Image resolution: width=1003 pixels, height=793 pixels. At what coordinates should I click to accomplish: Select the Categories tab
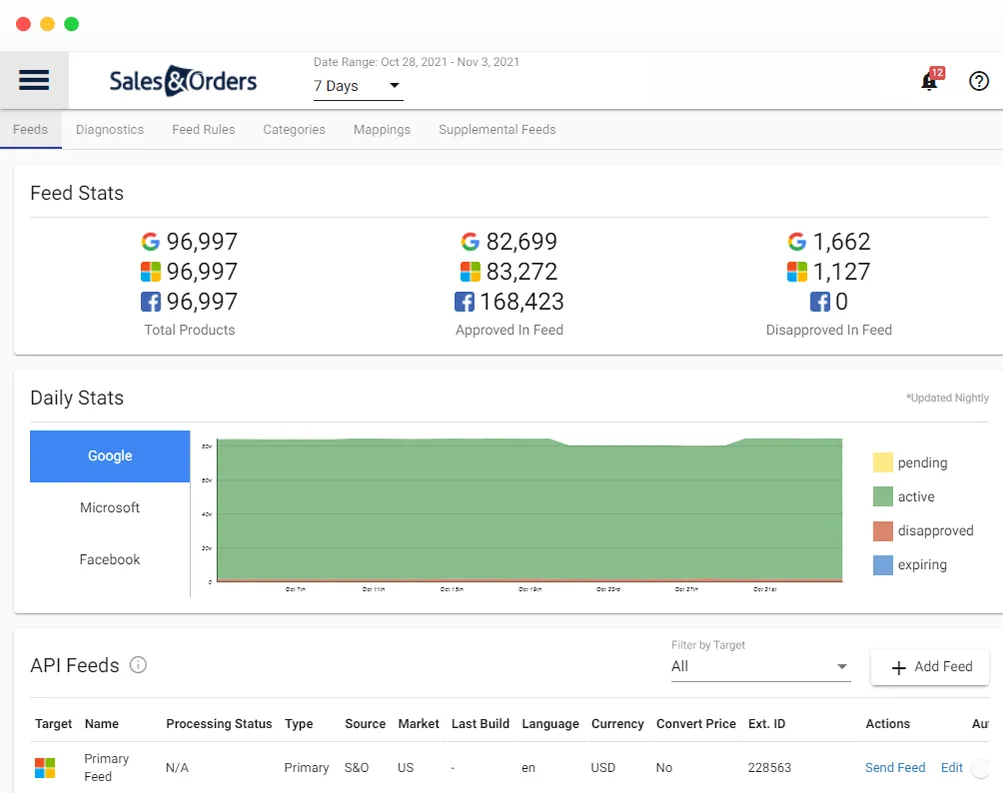(294, 129)
